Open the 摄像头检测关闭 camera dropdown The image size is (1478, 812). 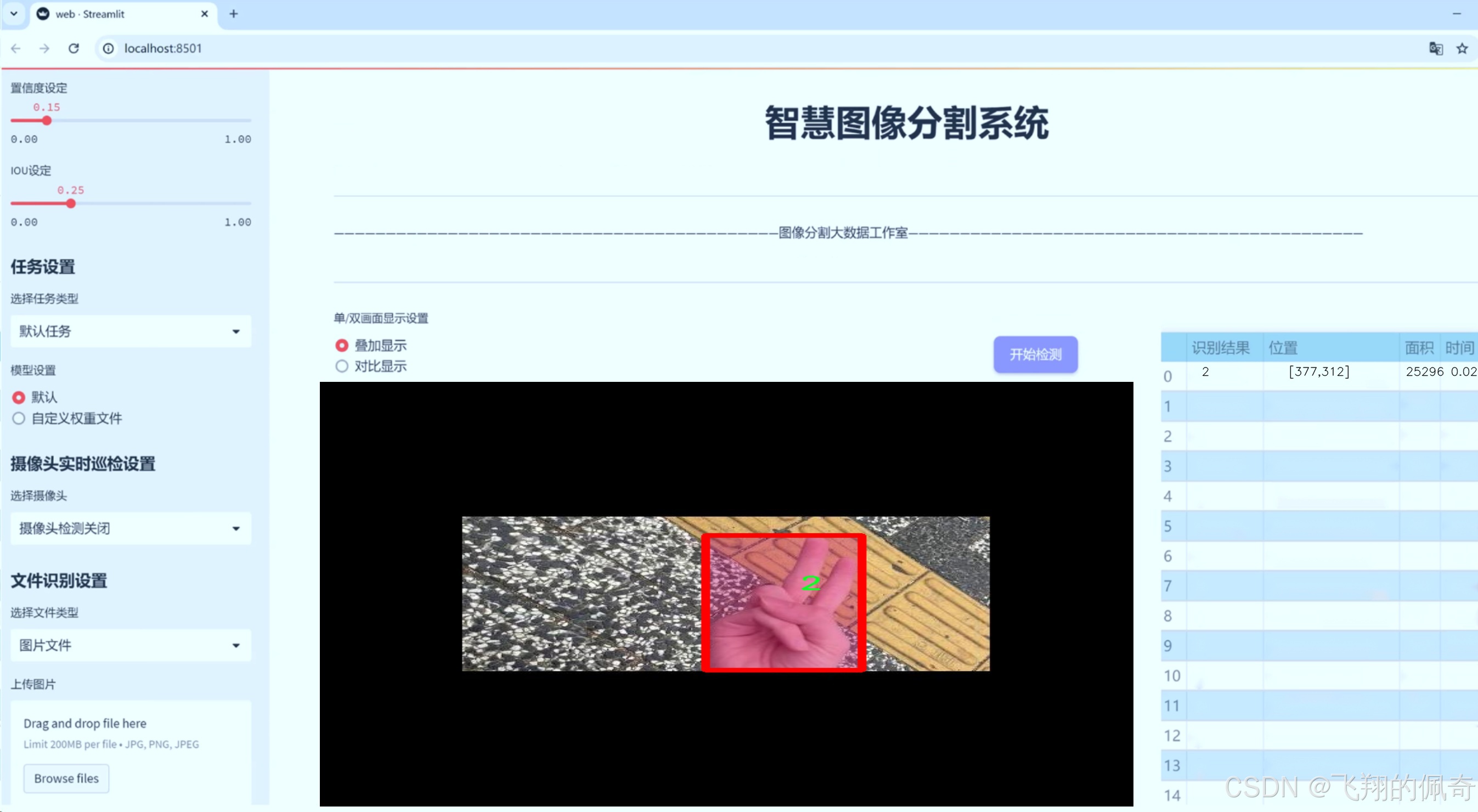[130, 528]
